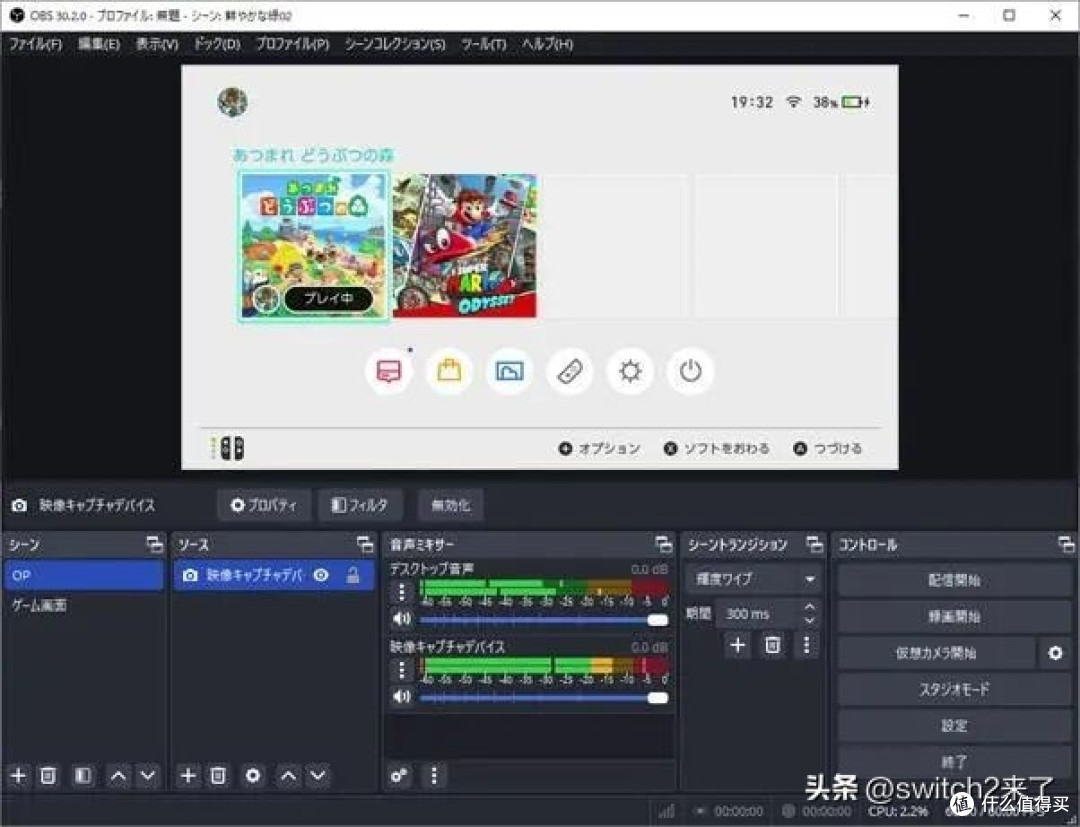Select the ゲーム画面 scene
The height and width of the screenshot is (827, 1080).
coord(84,605)
